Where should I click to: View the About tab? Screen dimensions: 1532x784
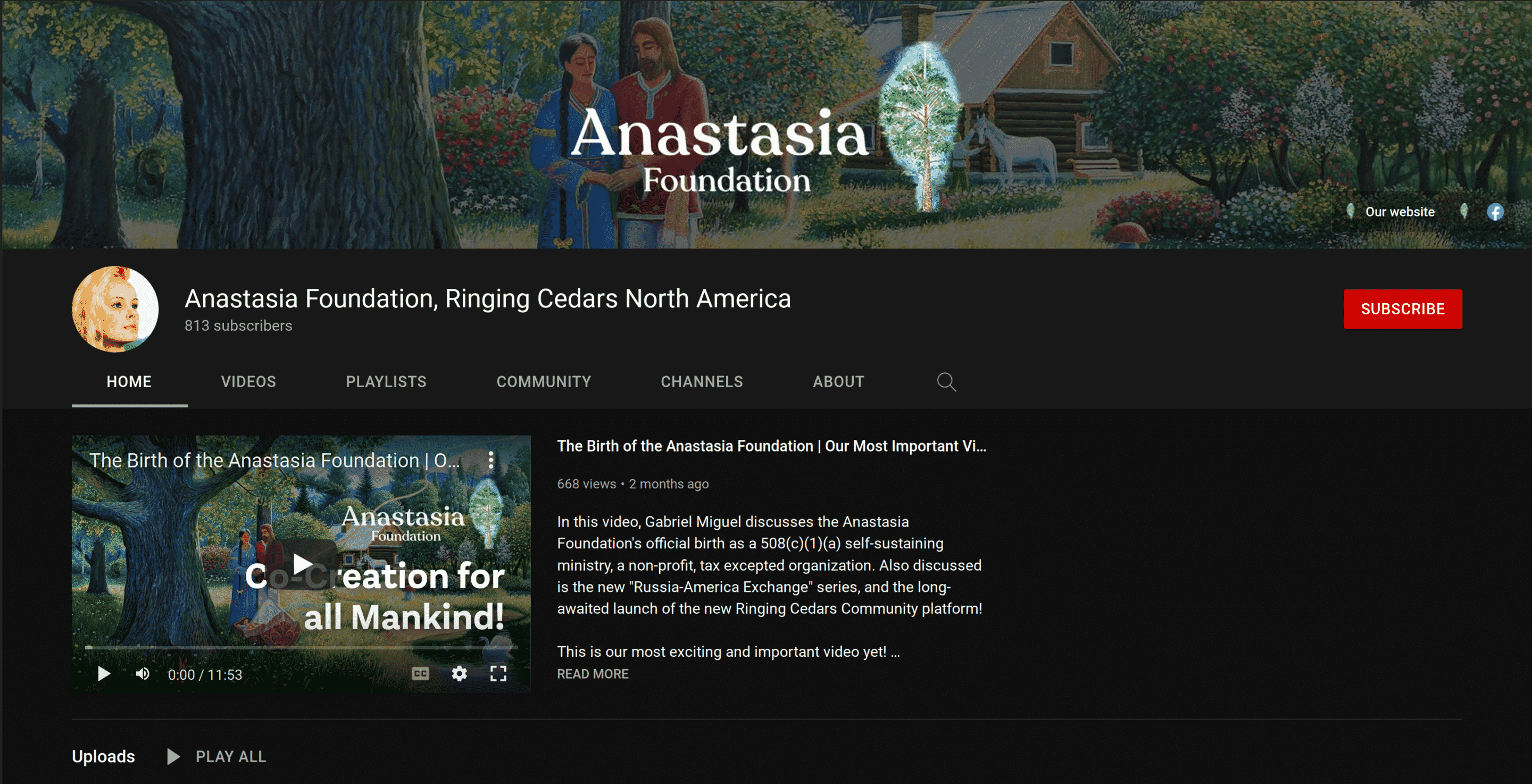[838, 382]
